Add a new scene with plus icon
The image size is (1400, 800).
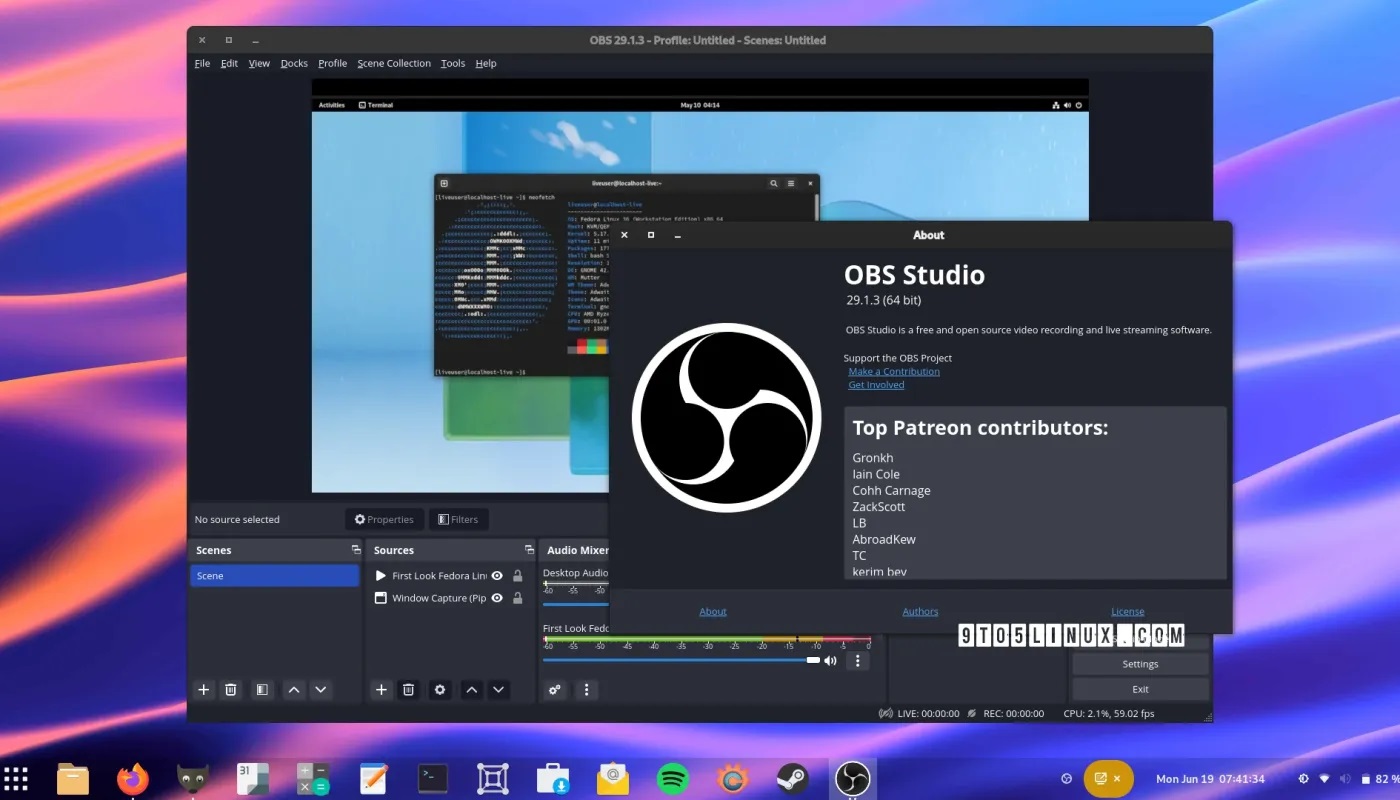click(x=204, y=690)
